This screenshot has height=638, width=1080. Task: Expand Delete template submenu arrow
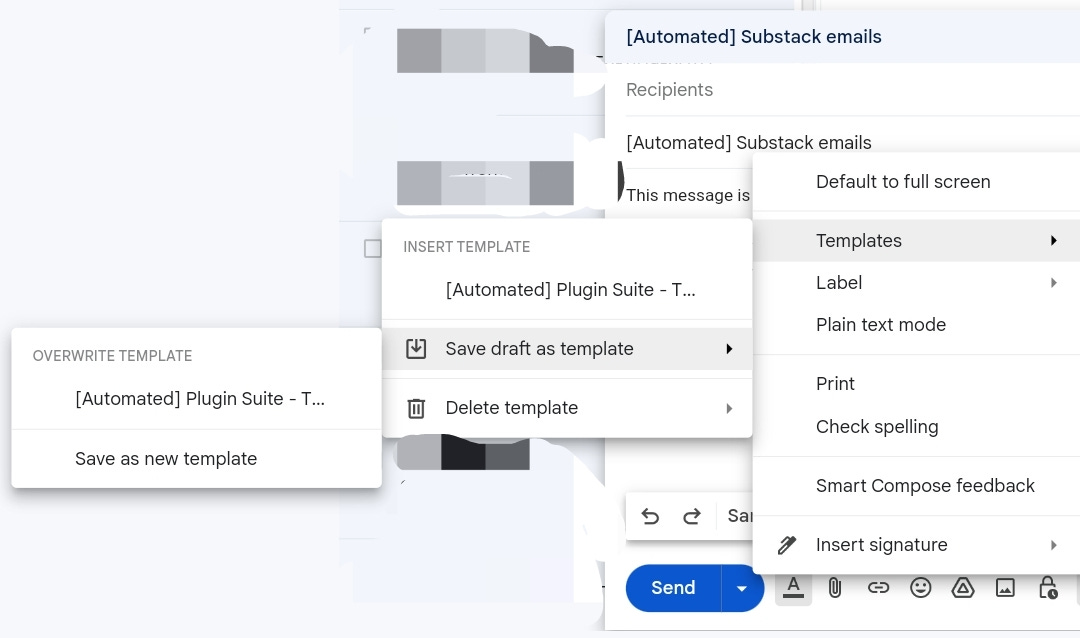click(x=729, y=409)
